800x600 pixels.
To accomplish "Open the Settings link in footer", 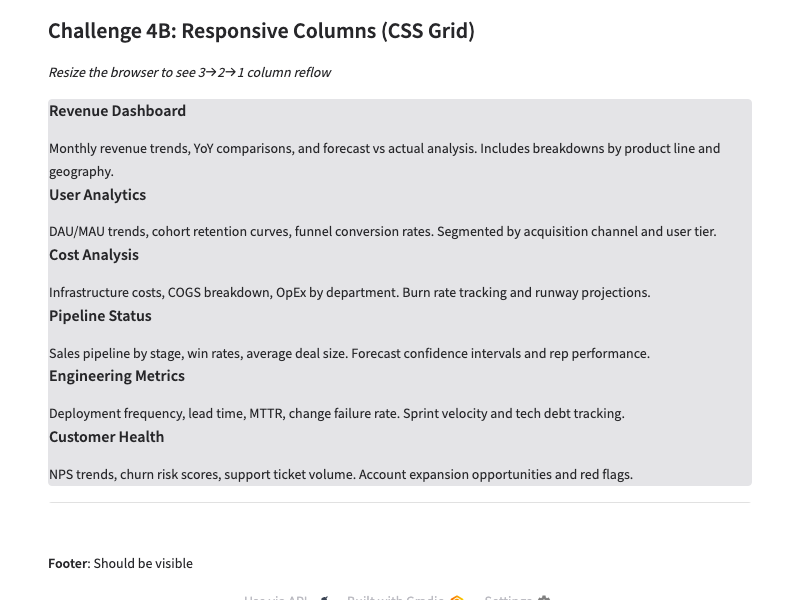I will coord(508,597).
